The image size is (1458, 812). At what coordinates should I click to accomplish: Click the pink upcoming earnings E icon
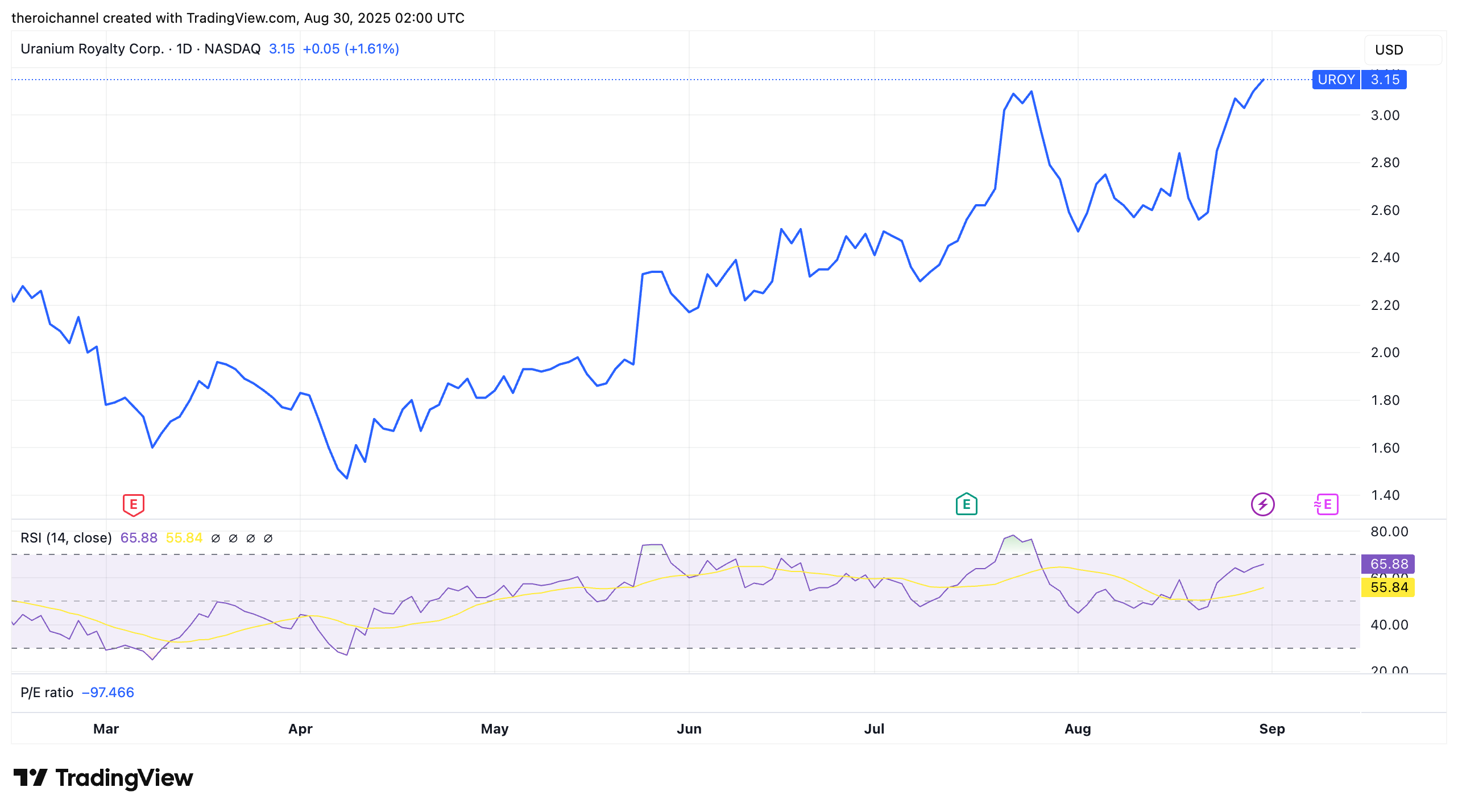point(1327,504)
